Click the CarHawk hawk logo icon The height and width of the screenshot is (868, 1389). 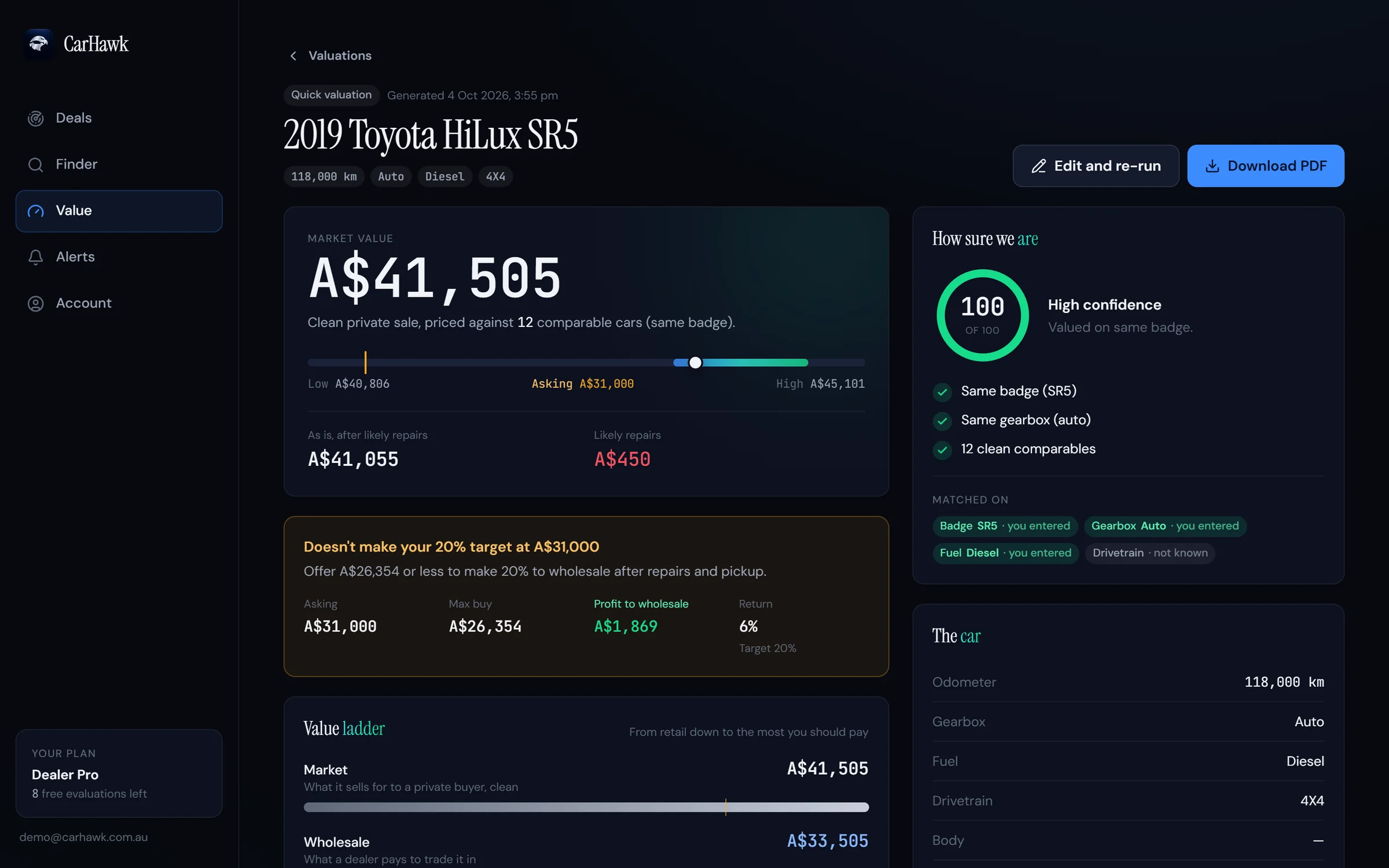pyautogui.click(x=39, y=43)
